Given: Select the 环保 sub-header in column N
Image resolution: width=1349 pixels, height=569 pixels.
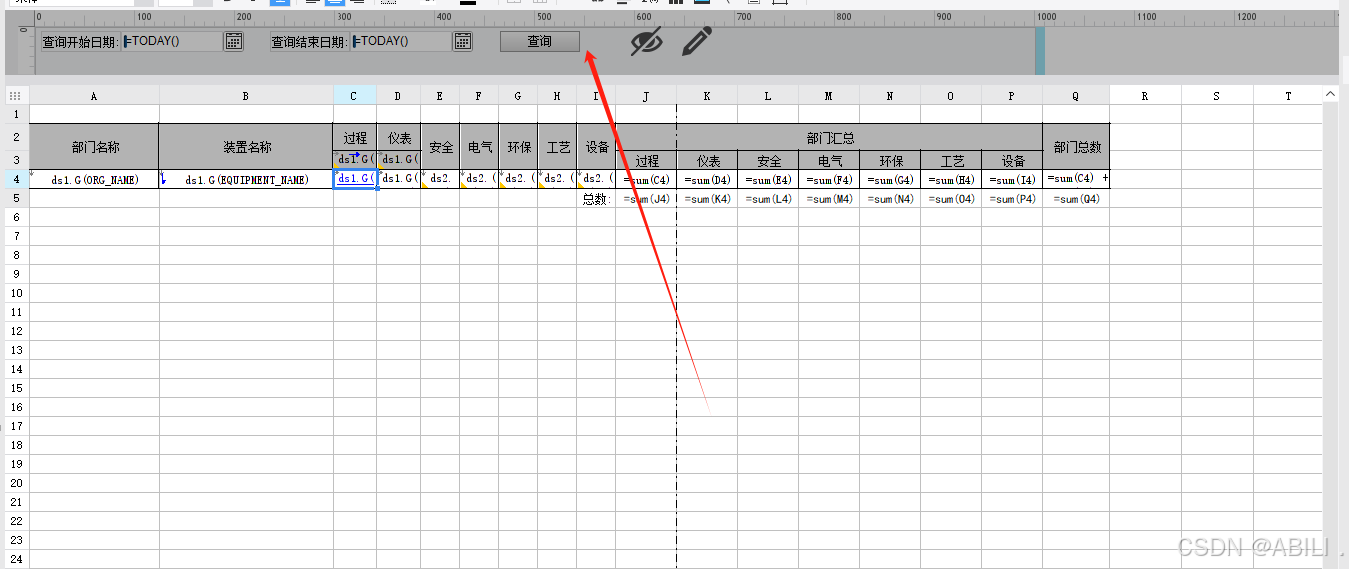Looking at the screenshot, I should click(x=890, y=161).
